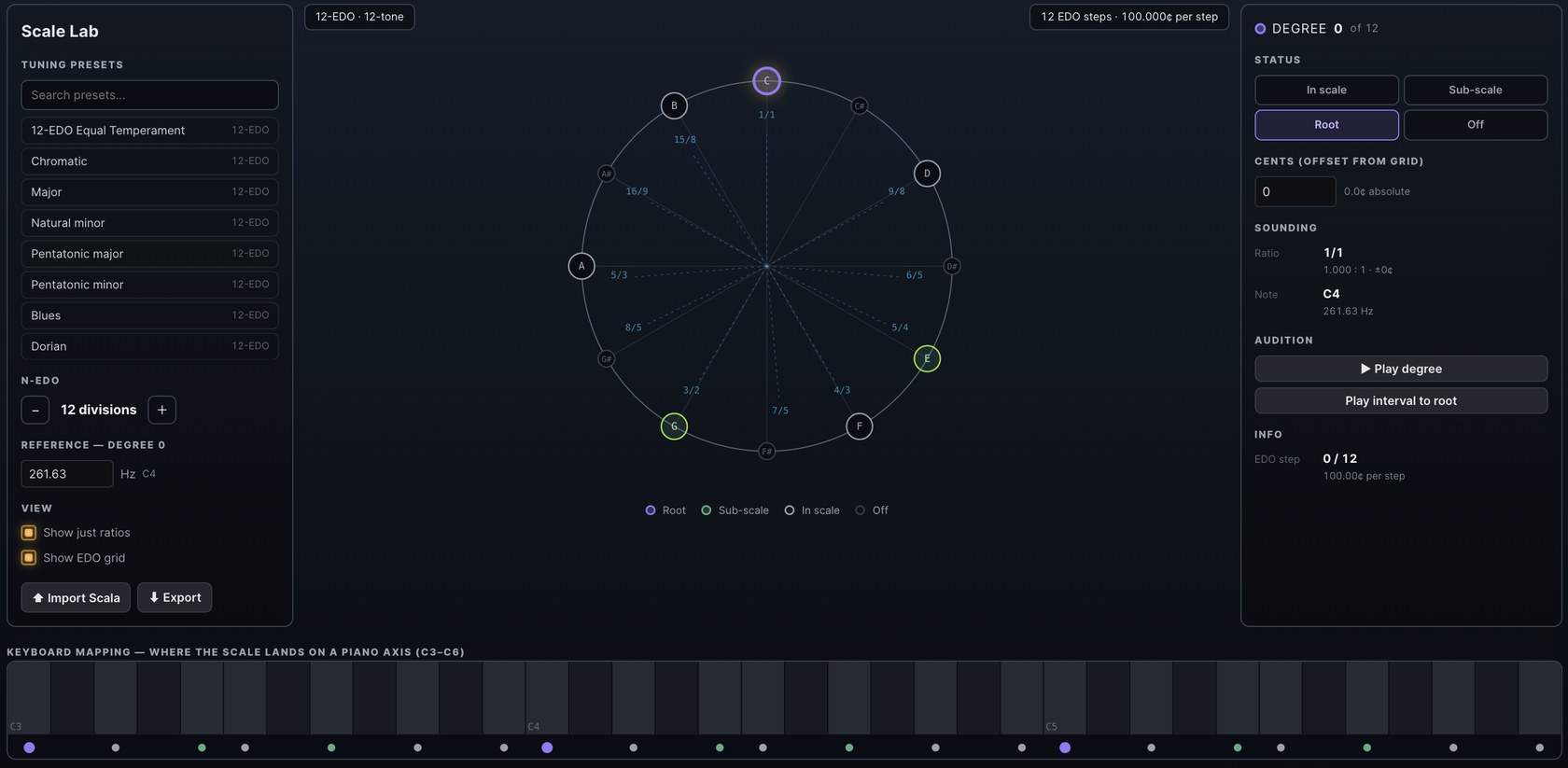Toggle Show EDO grid checkbox

[x=28, y=558]
